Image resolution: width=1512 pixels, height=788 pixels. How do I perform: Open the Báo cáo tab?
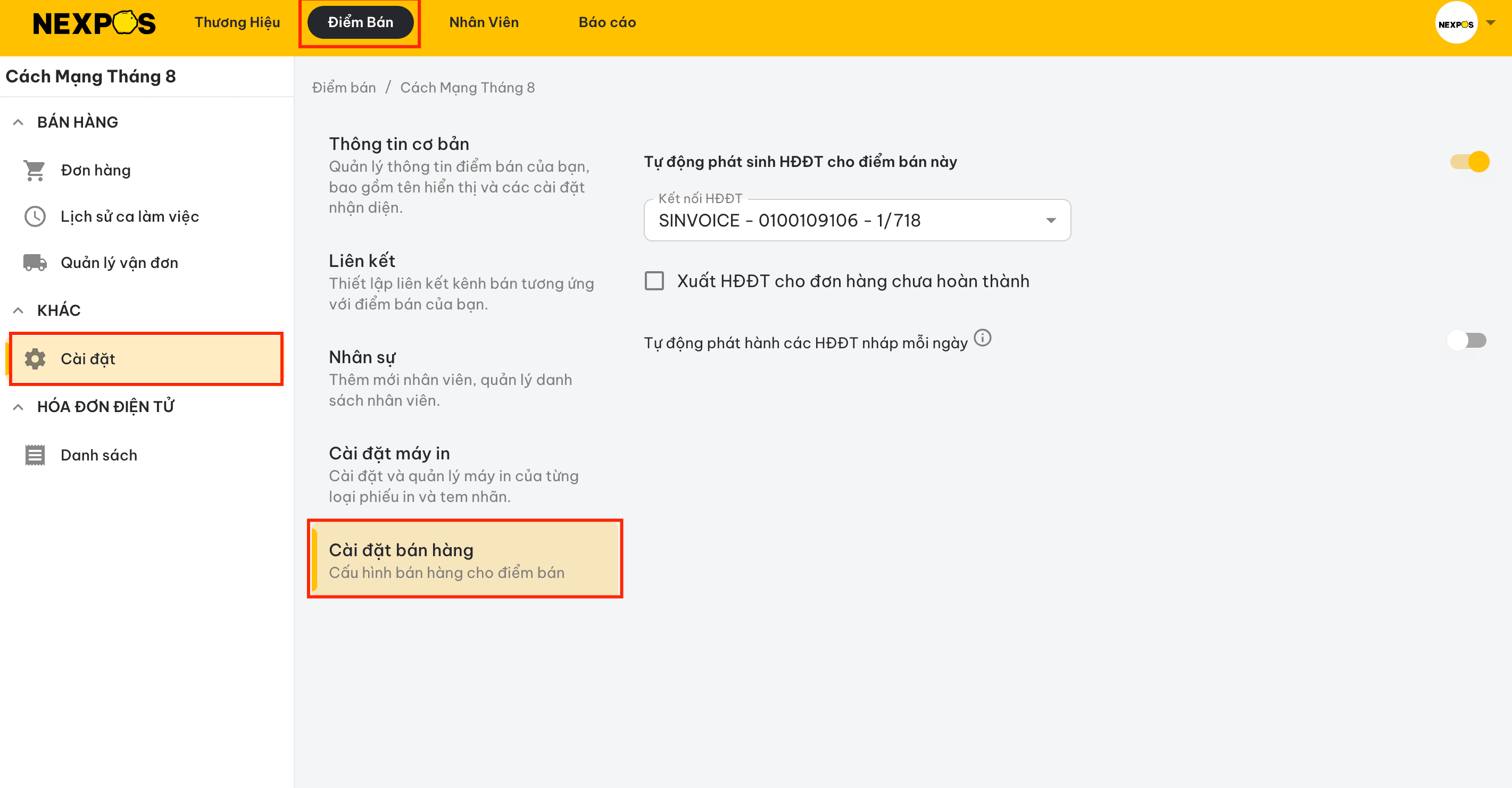point(607,22)
